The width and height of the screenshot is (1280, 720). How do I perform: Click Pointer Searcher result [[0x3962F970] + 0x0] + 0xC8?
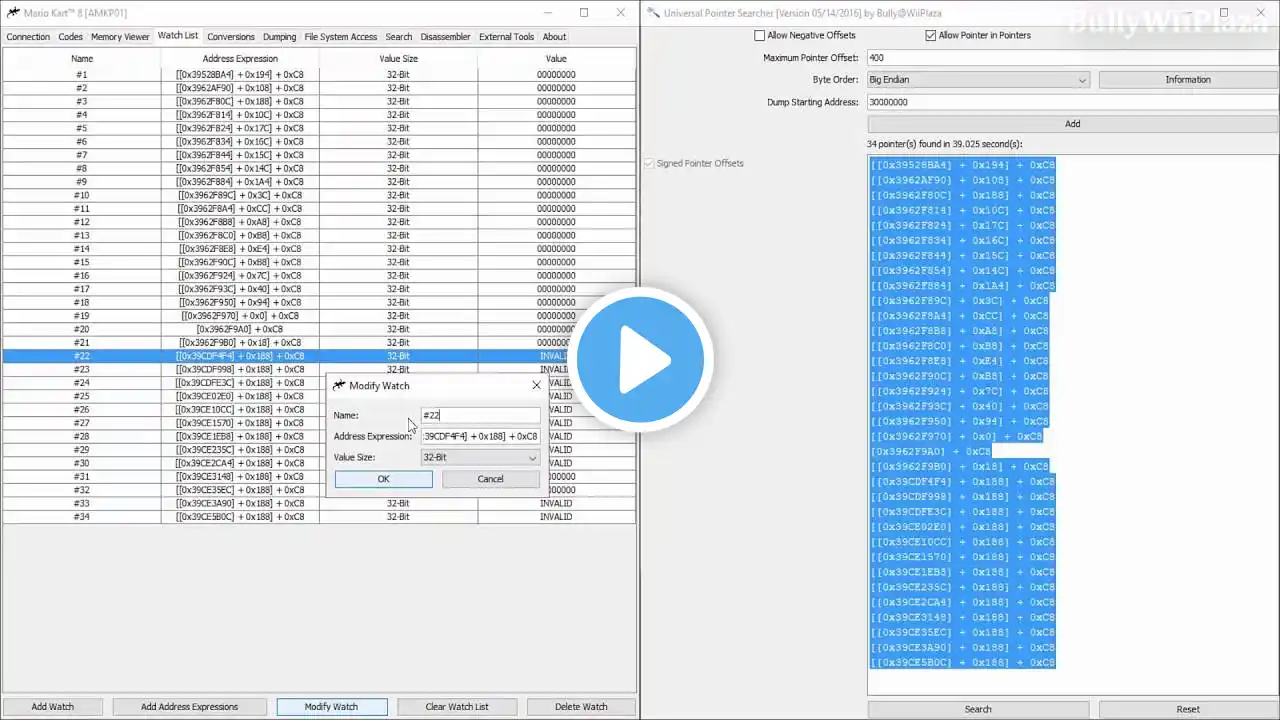pos(956,436)
